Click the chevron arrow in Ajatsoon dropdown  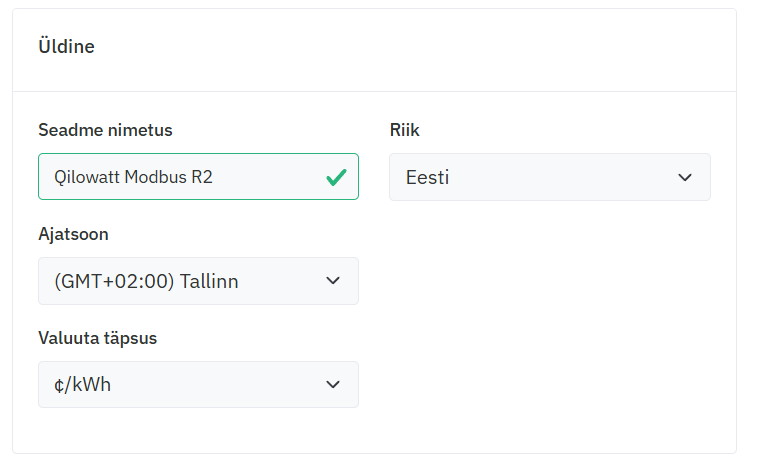[x=334, y=281]
